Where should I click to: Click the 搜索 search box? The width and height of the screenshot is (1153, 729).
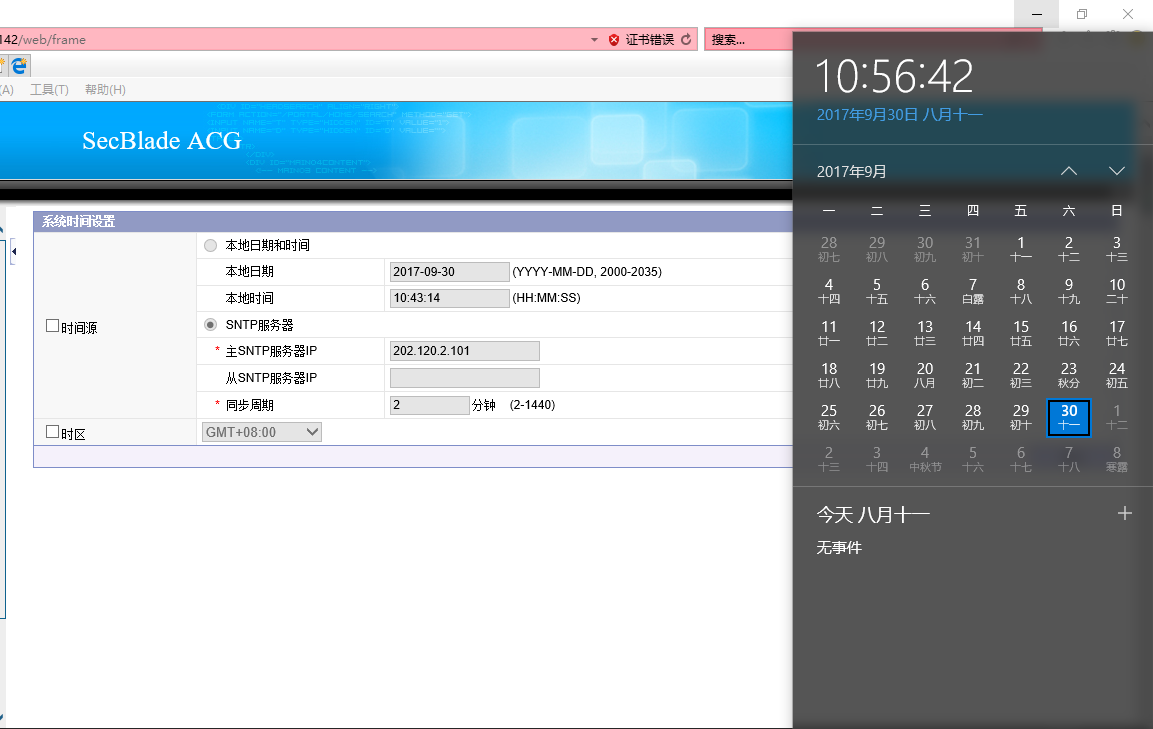coord(749,40)
